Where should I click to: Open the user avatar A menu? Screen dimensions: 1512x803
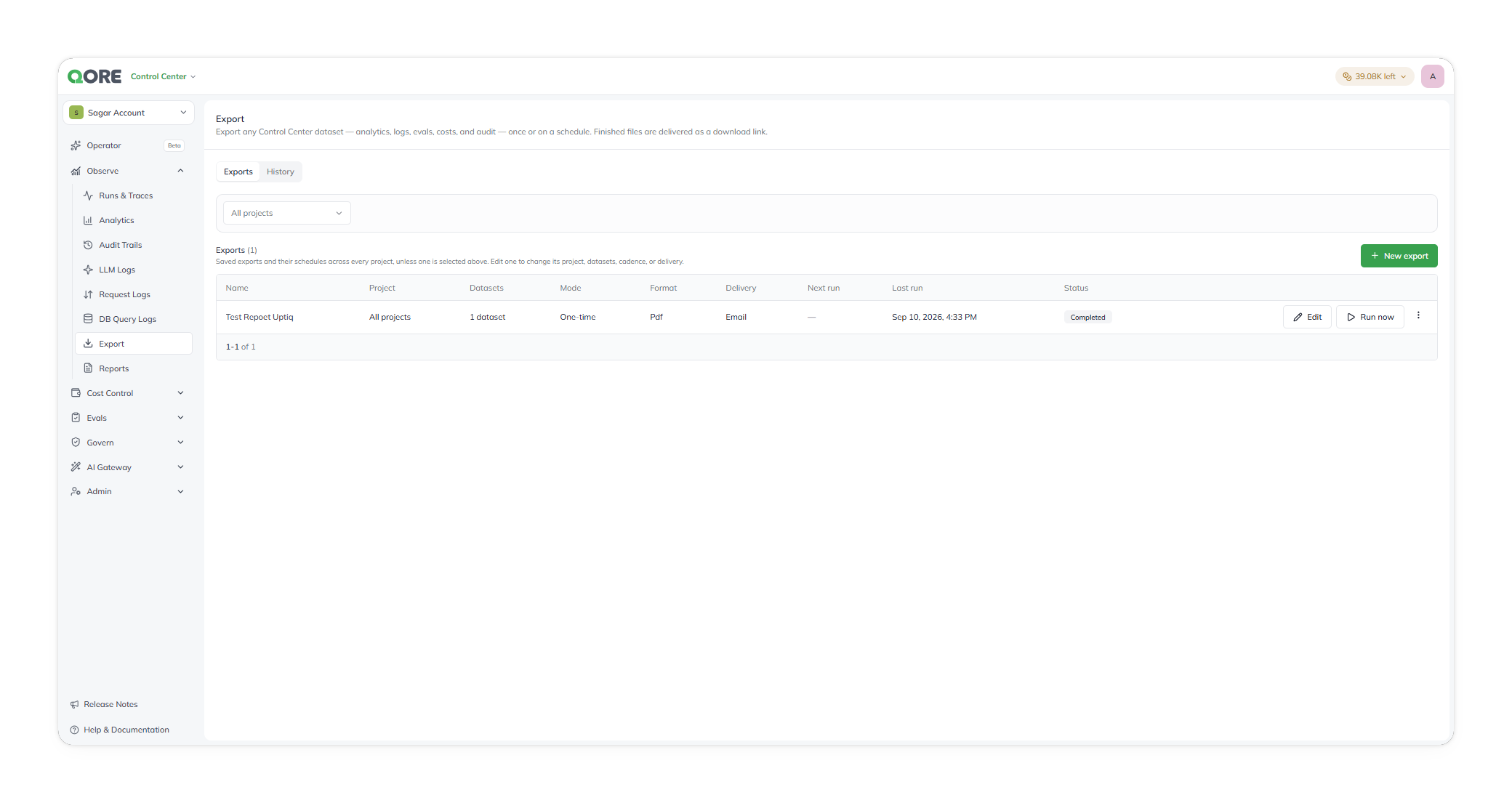click(1433, 76)
